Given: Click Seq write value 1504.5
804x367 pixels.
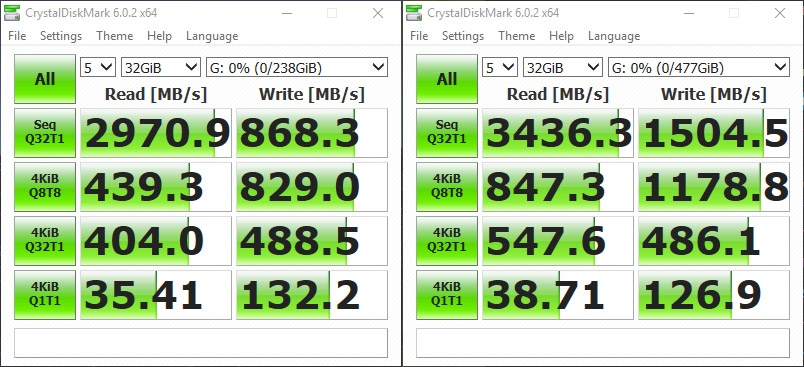Looking at the screenshot, I should click(x=714, y=133).
